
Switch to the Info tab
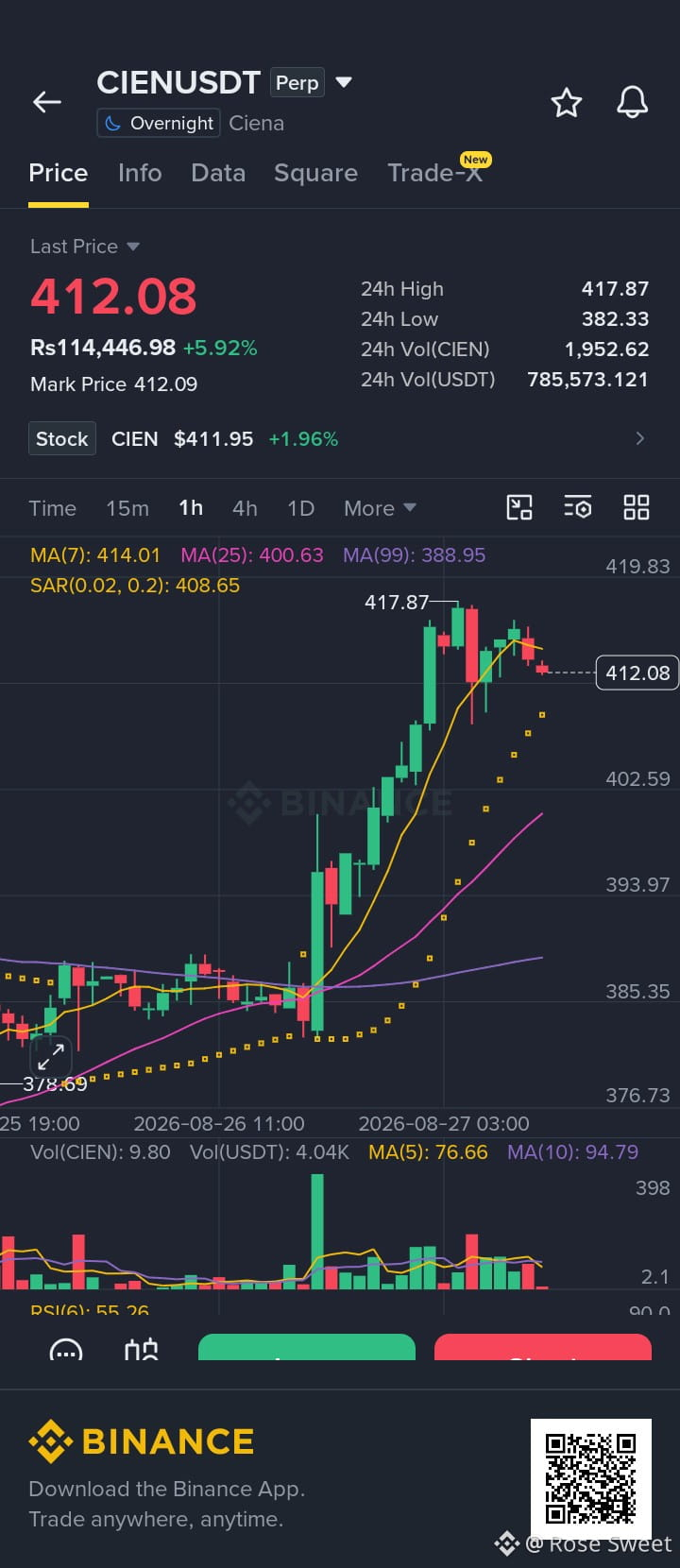click(x=140, y=173)
